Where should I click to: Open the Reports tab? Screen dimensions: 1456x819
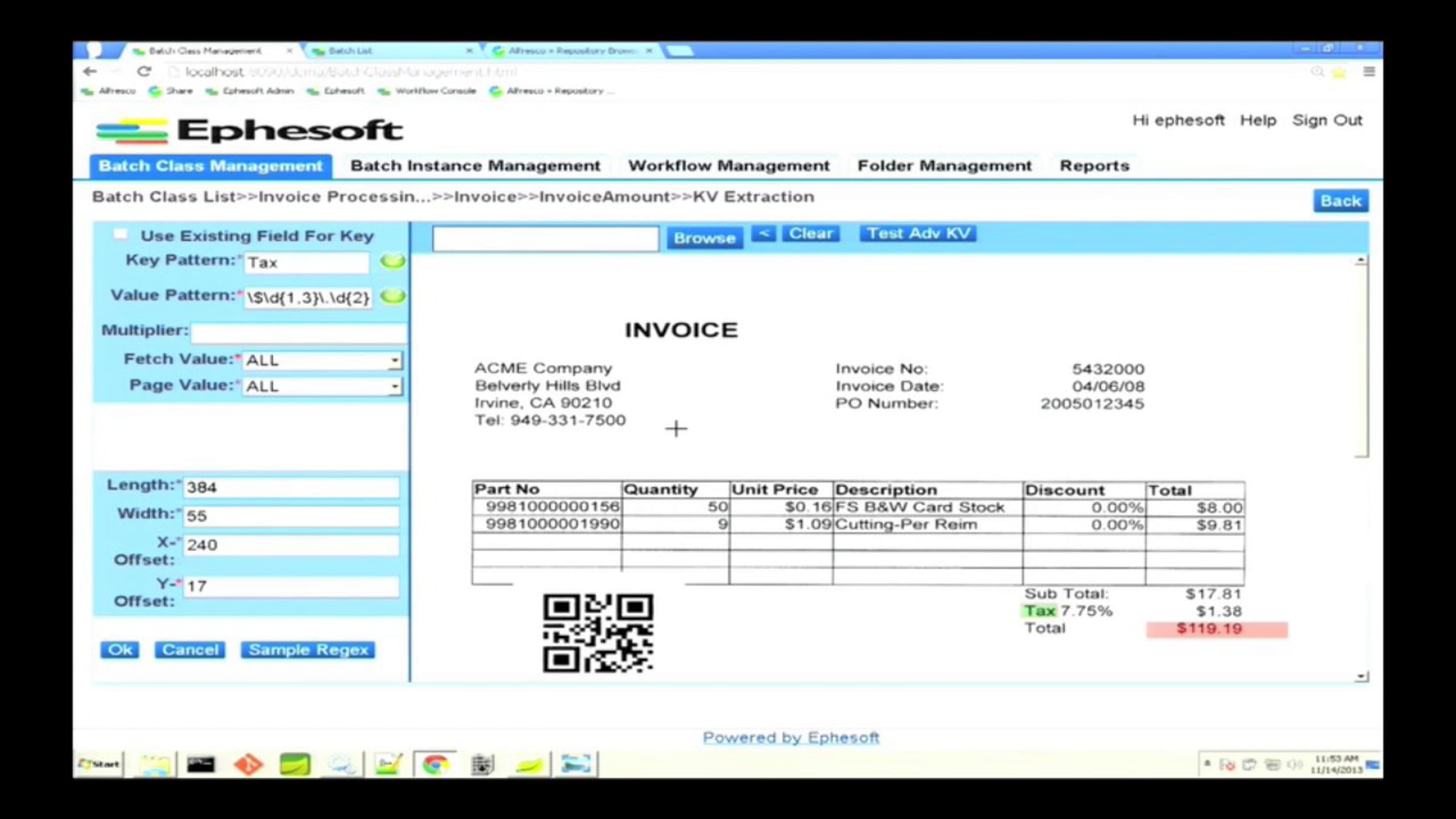pyautogui.click(x=1094, y=166)
